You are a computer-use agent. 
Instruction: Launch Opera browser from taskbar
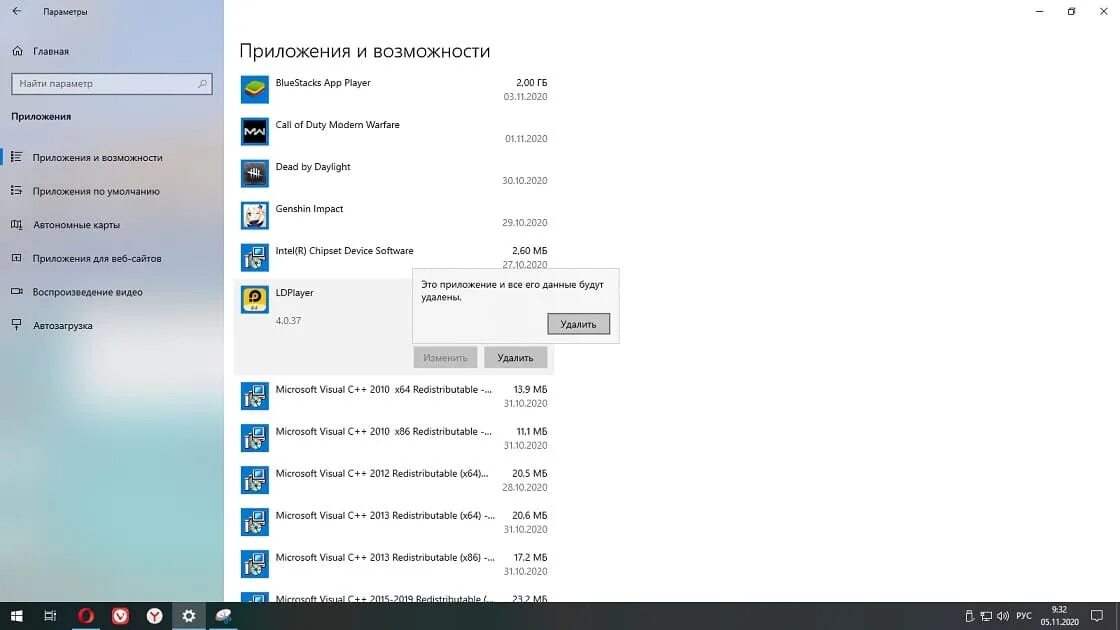pos(86,616)
